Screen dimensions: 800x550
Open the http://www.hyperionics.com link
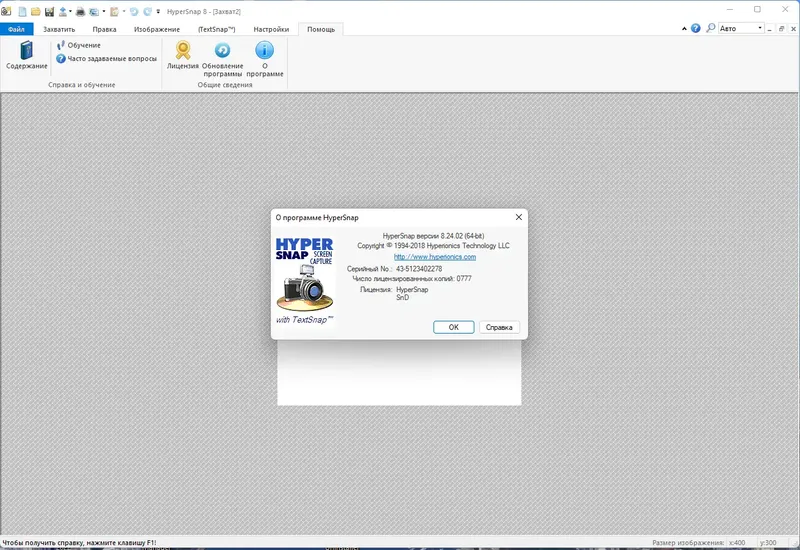[435, 257]
